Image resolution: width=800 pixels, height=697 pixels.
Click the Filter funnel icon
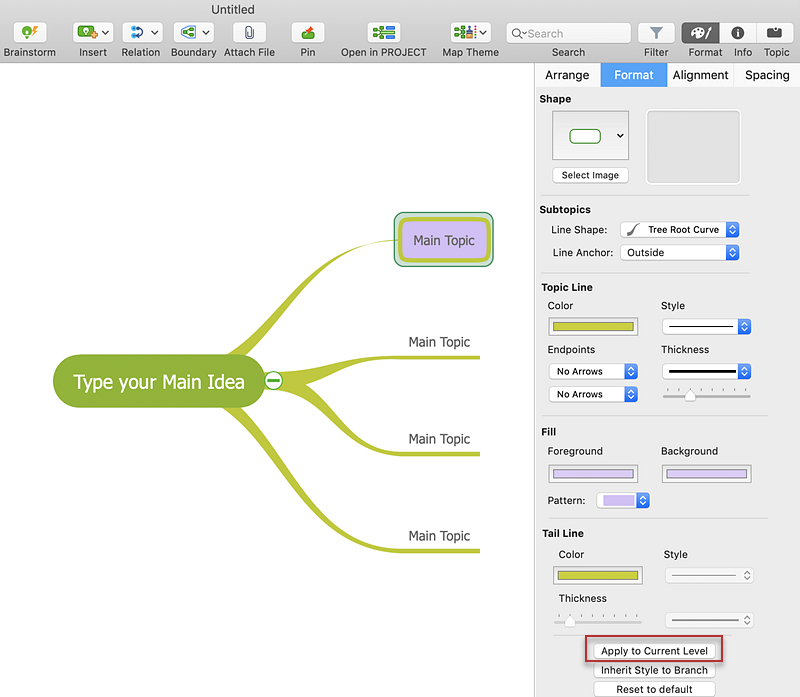(656, 33)
